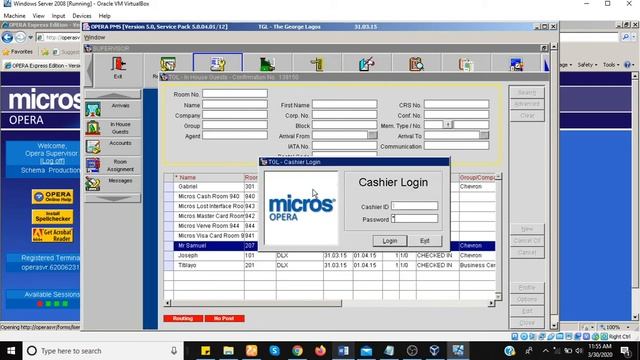Click the Log off link on web page
Image resolution: width=640 pixels, height=360 pixels.
(x=52, y=161)
